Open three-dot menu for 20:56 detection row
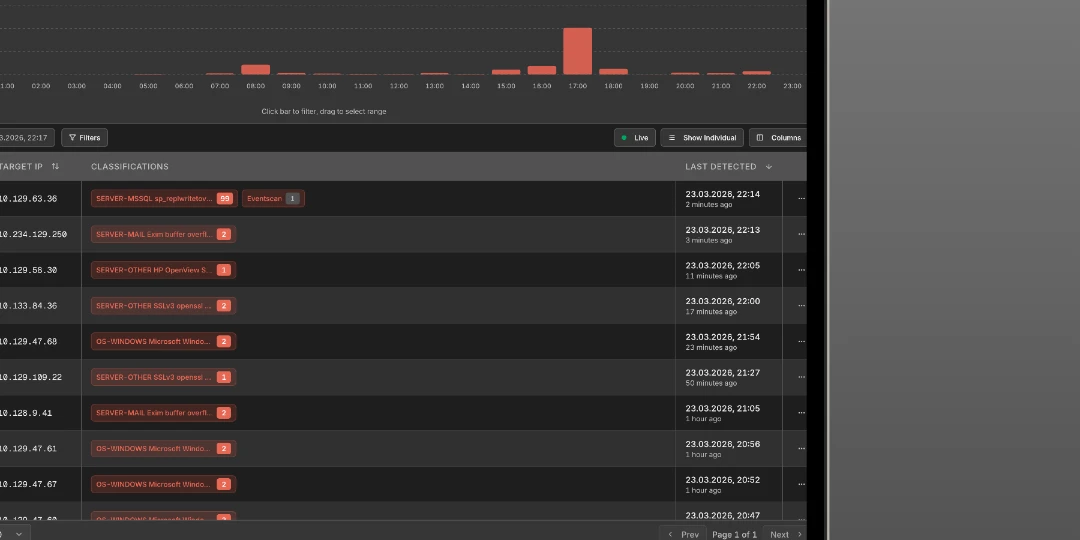Image resolution: width=1080 pixels, height=540 pixels. click(x=800, y=449)
